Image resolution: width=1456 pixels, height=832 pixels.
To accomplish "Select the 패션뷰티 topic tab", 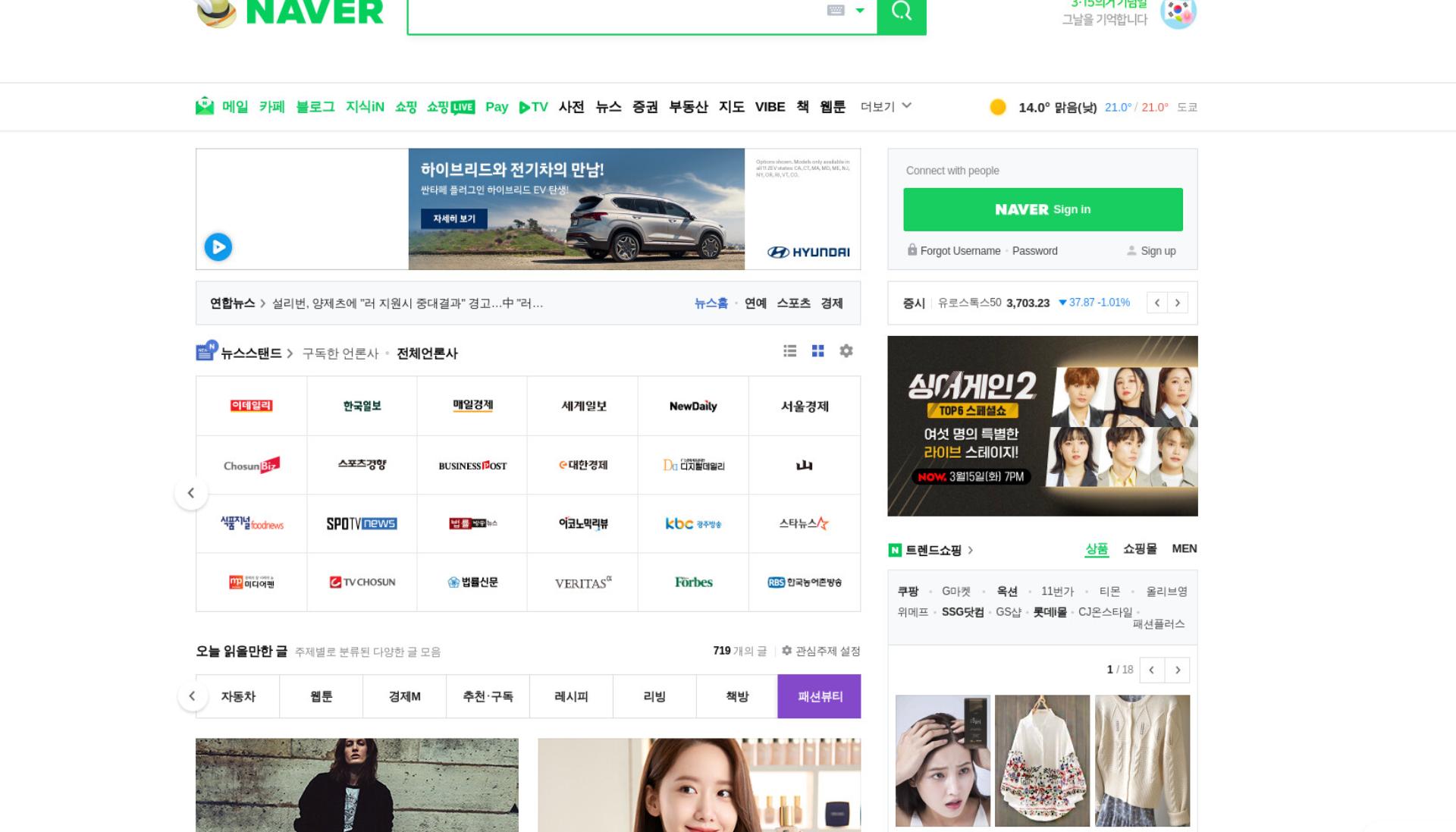I will point(820,696).
